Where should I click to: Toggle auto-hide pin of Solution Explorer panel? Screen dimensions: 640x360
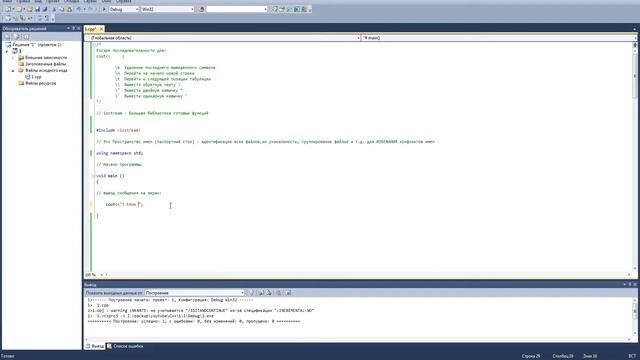pyautogui.click(x=73, y=28)
